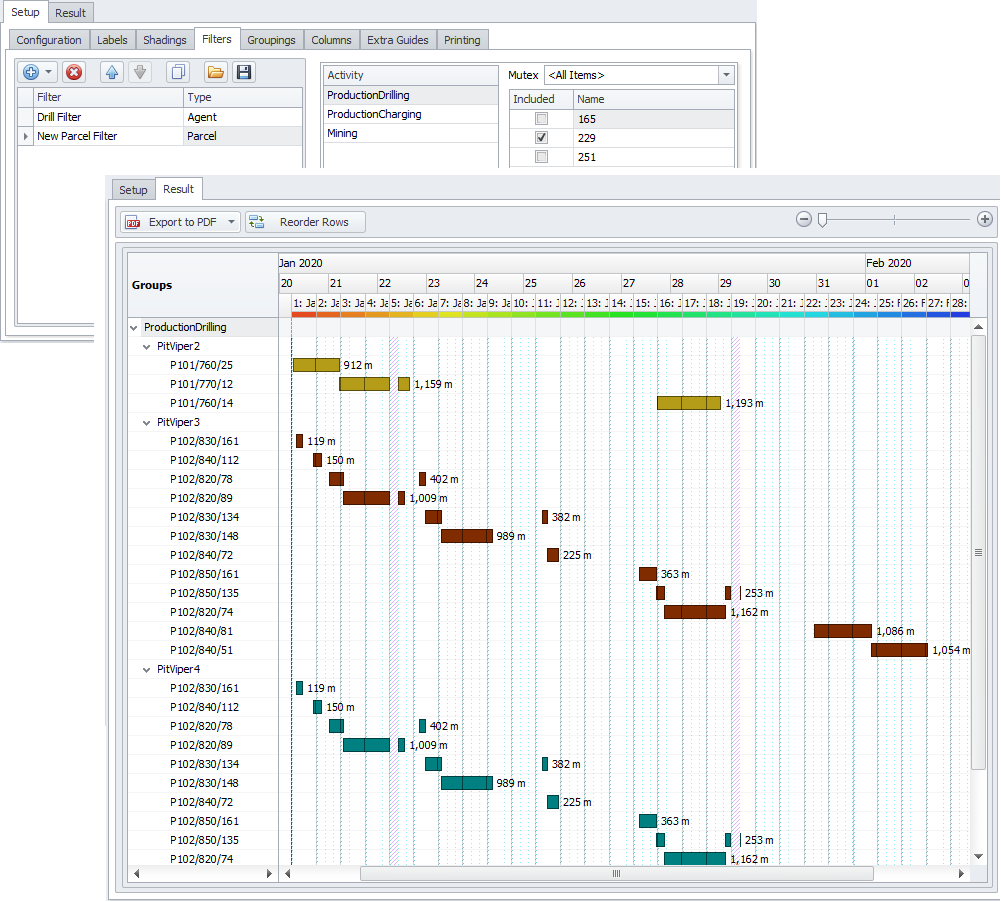Uncheck the box for item 229
Image resolution: width=1001 pixels, height=902 pixels.
click(x=541, y=138)
